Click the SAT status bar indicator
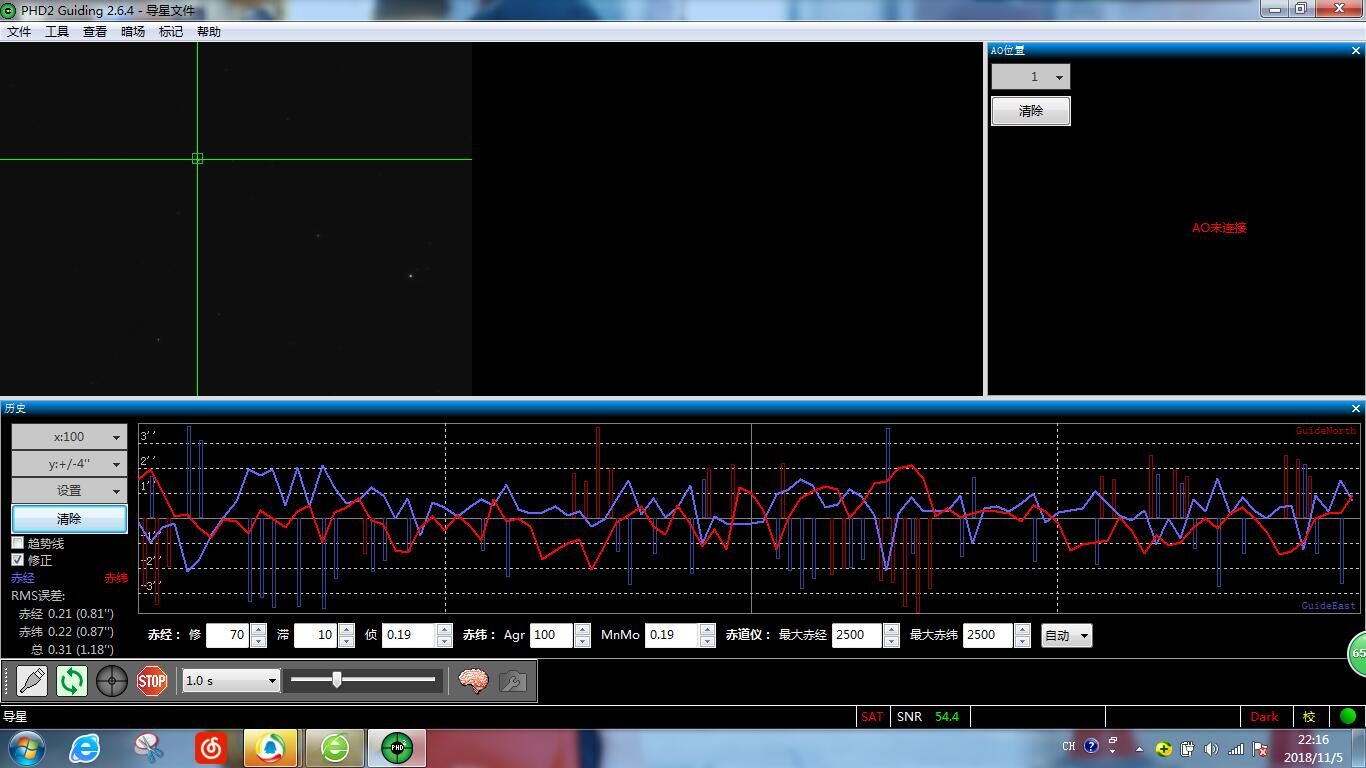Image resolution: width=1366 pixels, height=768 pixels. (x=872, y=716)
